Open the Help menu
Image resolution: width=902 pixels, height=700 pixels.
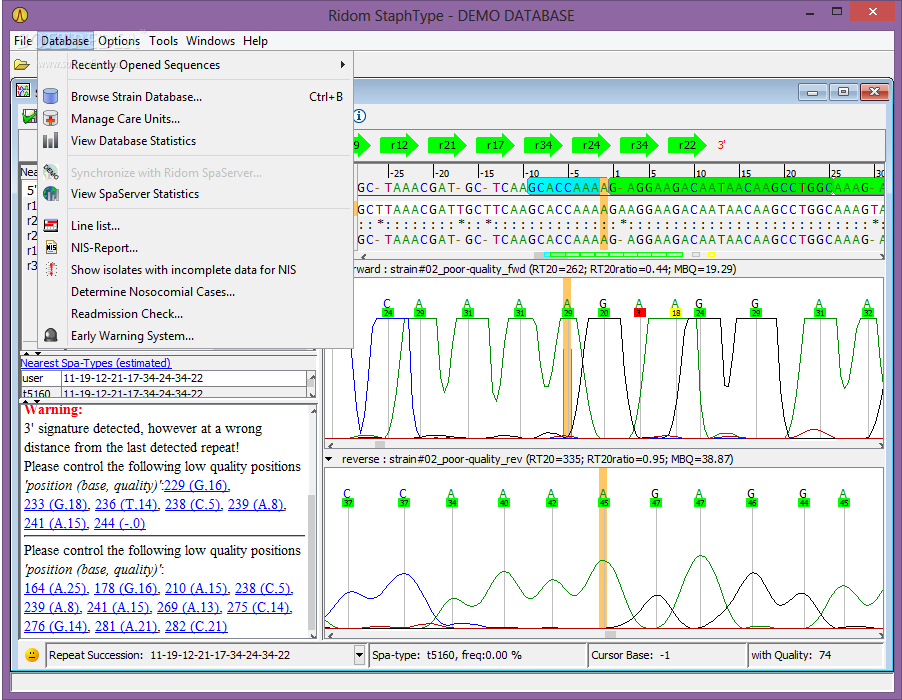pyautogui.click(x=255, y=41)
